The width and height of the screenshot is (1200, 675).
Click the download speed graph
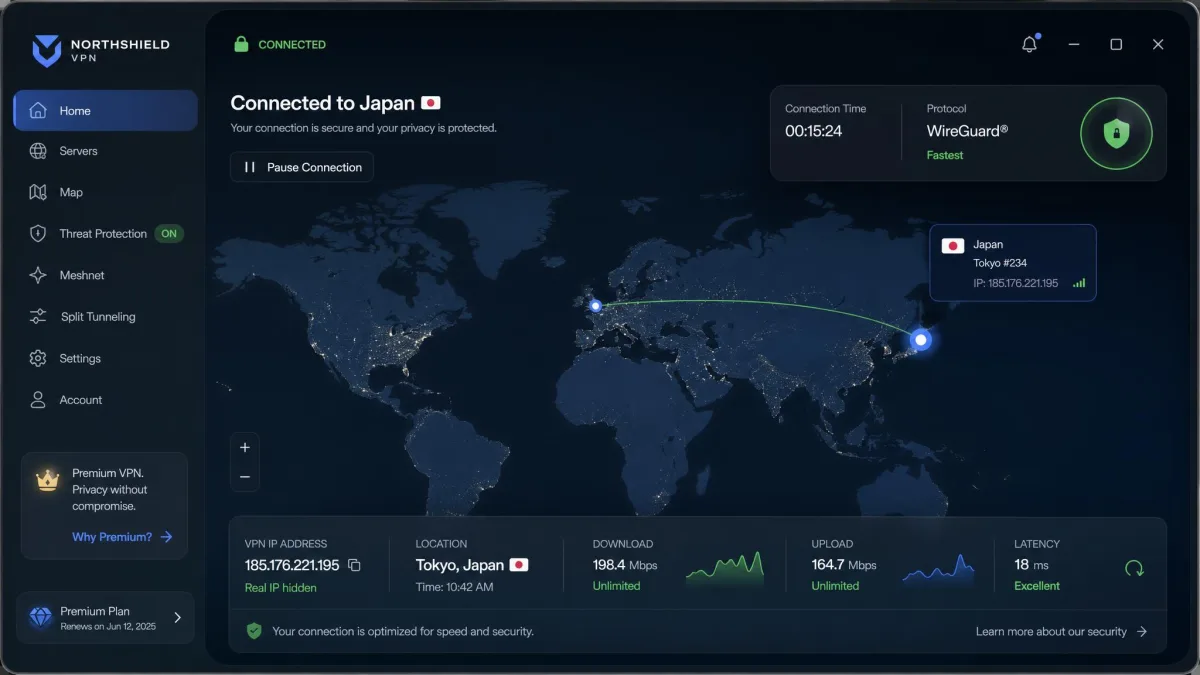coord(725,567)
